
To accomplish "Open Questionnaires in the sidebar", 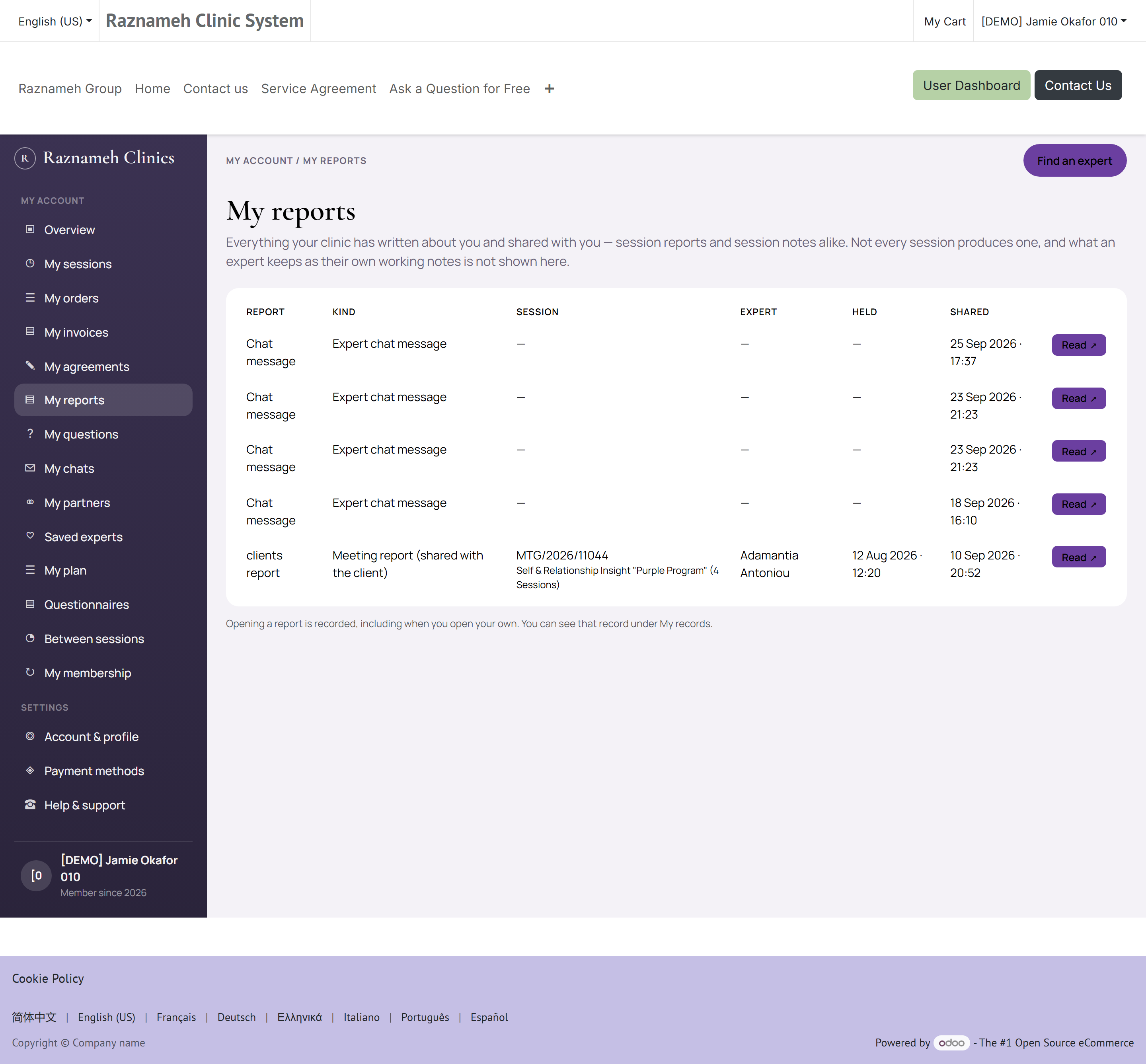I will point(104,604).
